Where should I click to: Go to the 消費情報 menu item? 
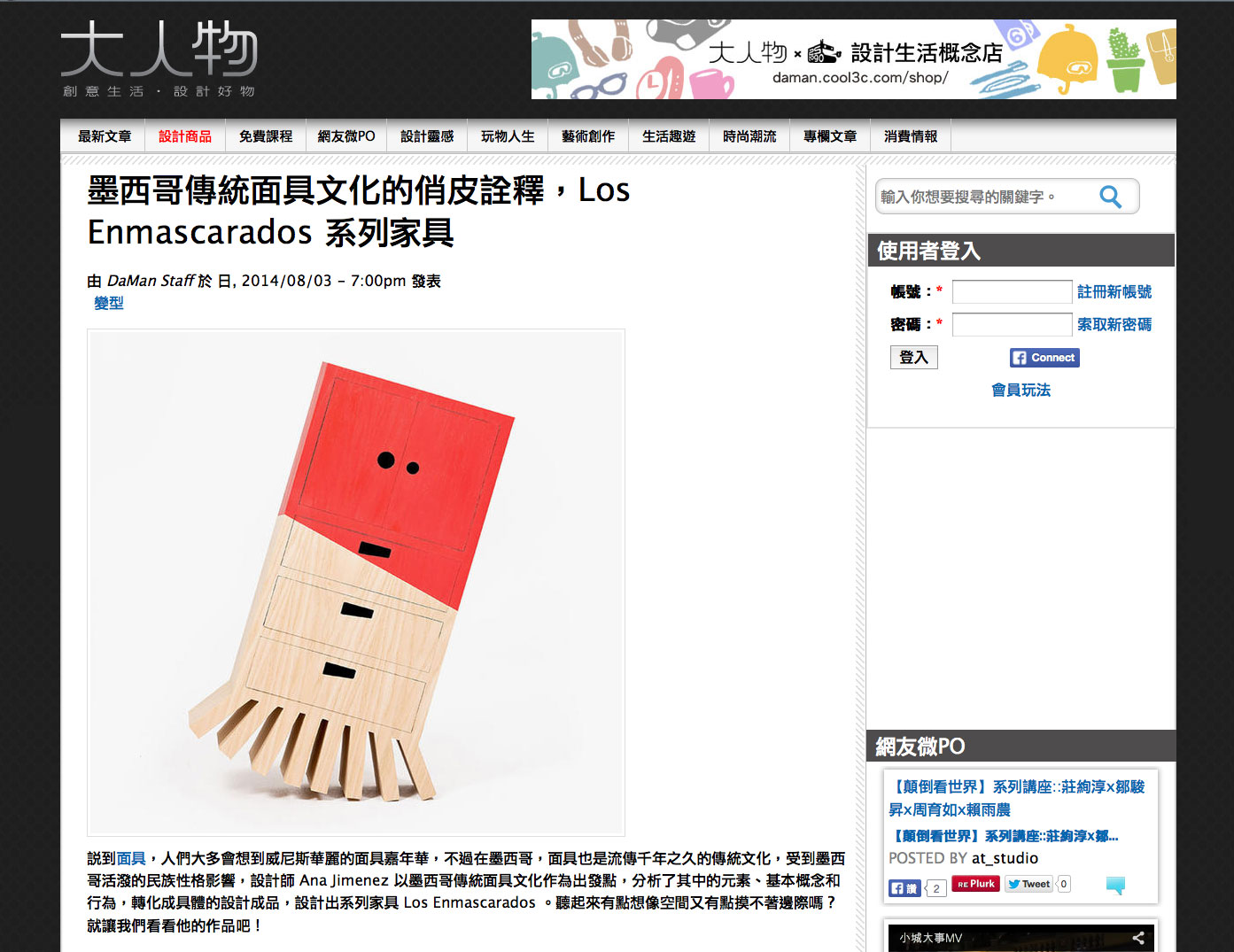[911, 136]
